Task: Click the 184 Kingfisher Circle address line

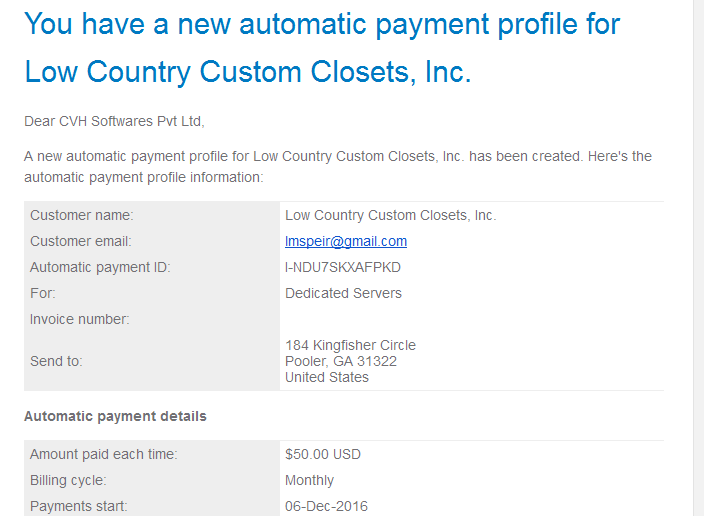Action: click(x=350, y=345)
